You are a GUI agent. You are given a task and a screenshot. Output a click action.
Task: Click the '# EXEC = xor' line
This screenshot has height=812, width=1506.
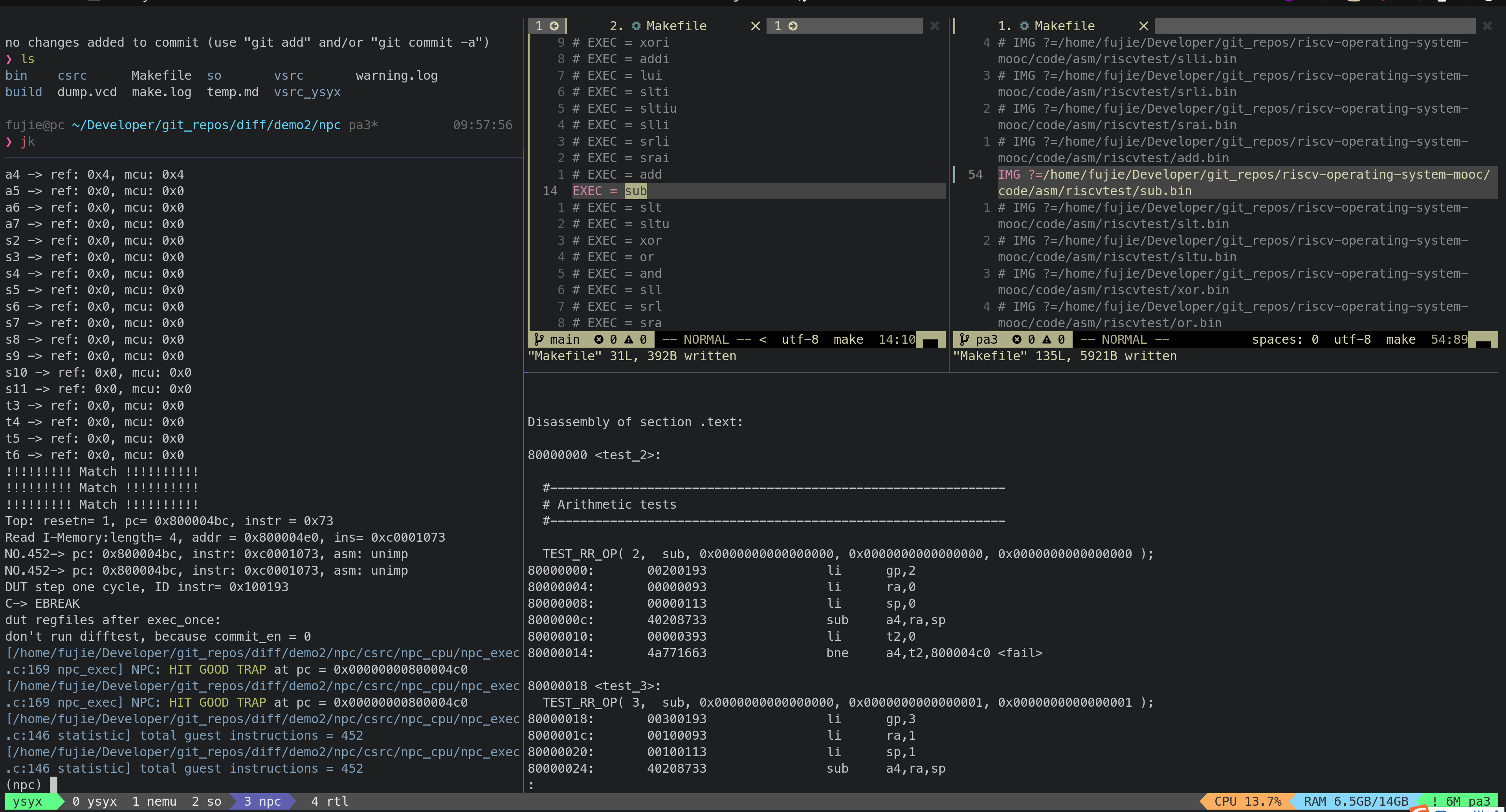[x=617, y=240]
